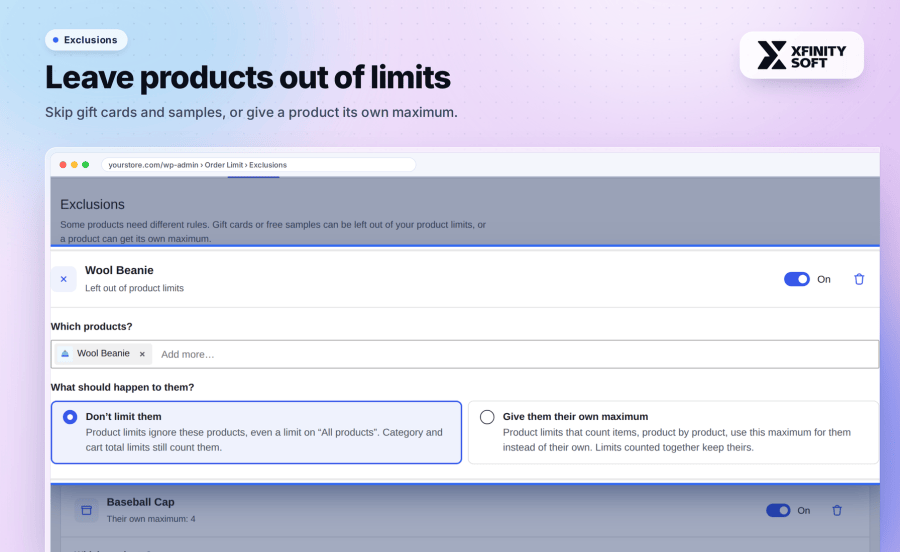Click "Leave products out of limits" headline
Image resolution: width=900 pixels, height=552 pixels.
tap(248, 77)
